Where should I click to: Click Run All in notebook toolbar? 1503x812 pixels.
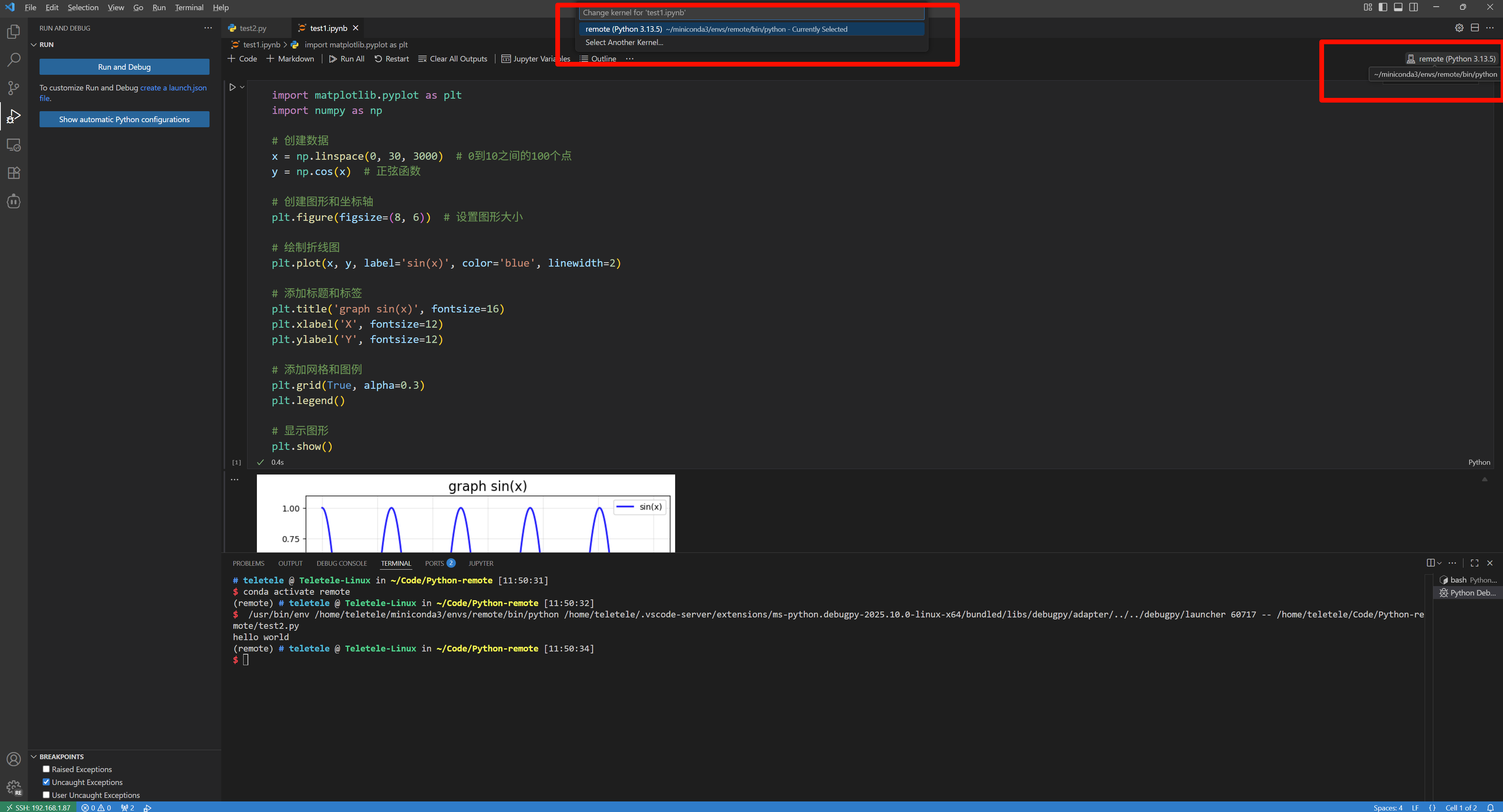click(347, 59)
